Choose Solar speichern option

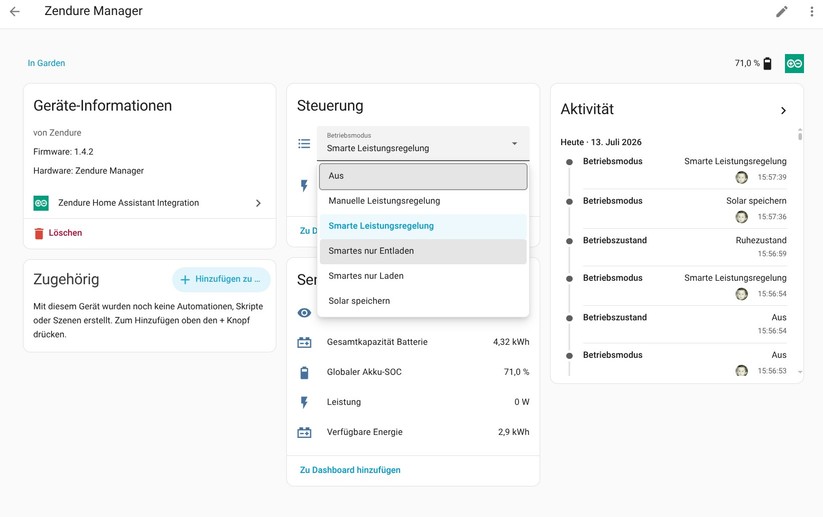(423, 301)
